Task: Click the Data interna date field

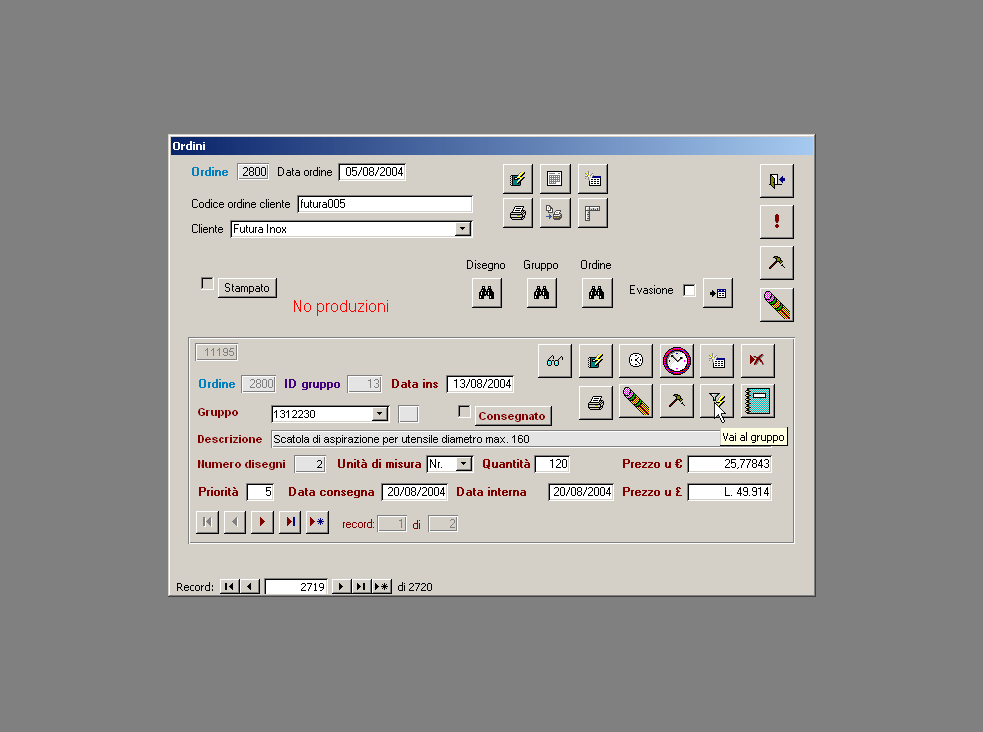Action: click(581, 492)
